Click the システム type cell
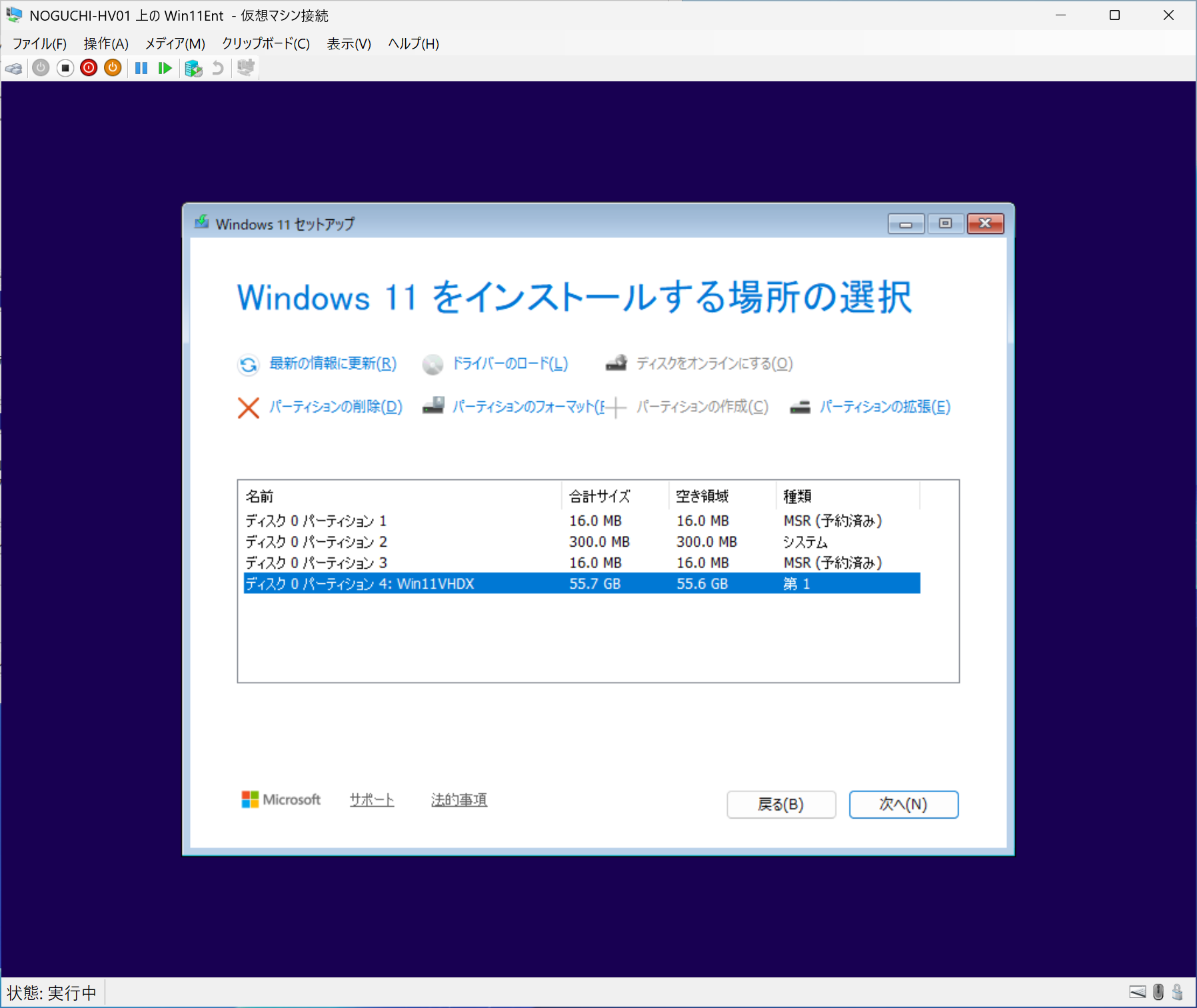This screenshot has width=1197, height=1008. click(805, 542)
